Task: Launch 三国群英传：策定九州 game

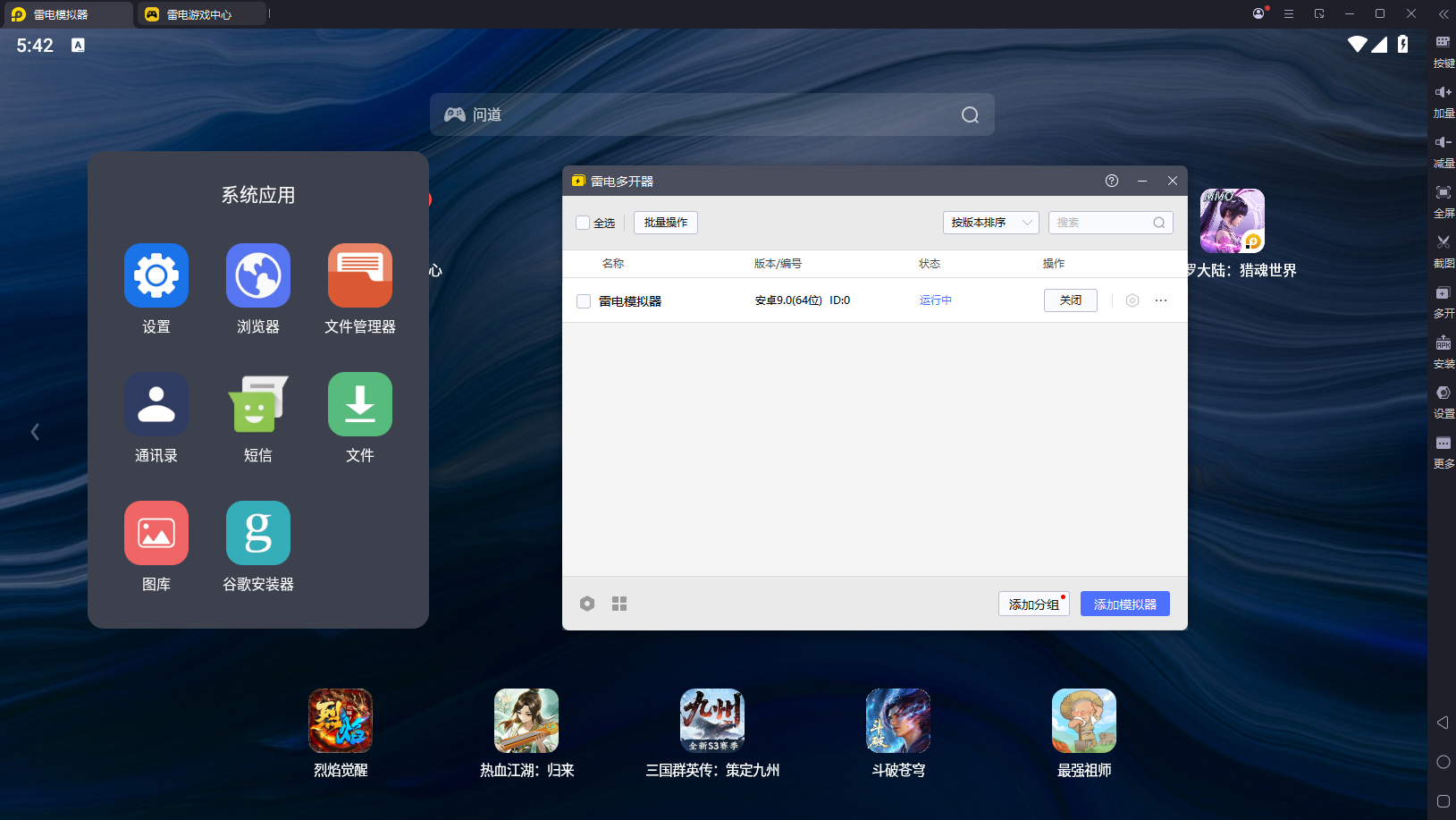Action: click(712, 721)
